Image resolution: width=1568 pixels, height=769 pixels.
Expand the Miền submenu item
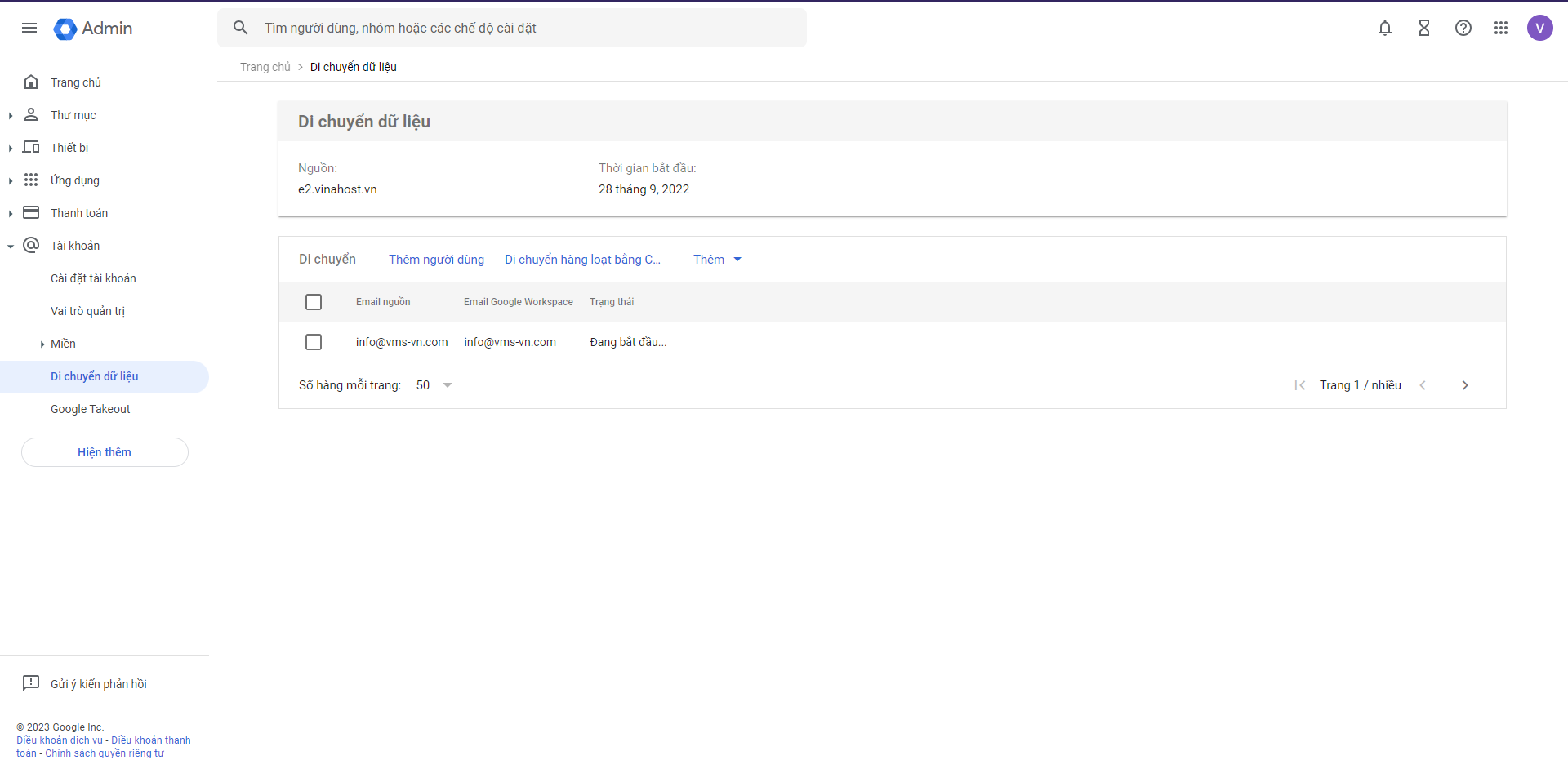42,344
